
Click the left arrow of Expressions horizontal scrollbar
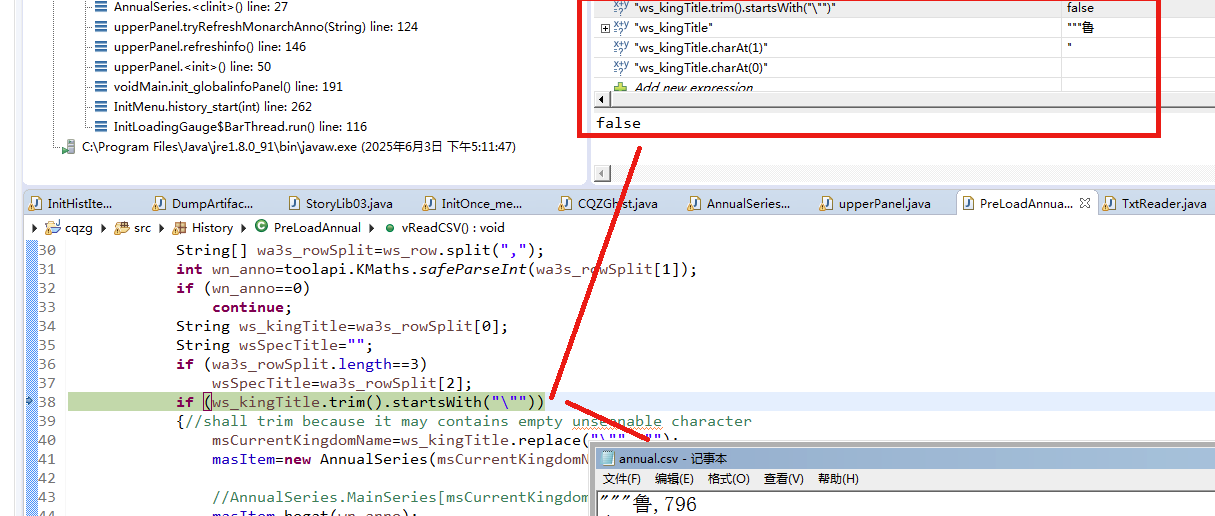[601, 101]
